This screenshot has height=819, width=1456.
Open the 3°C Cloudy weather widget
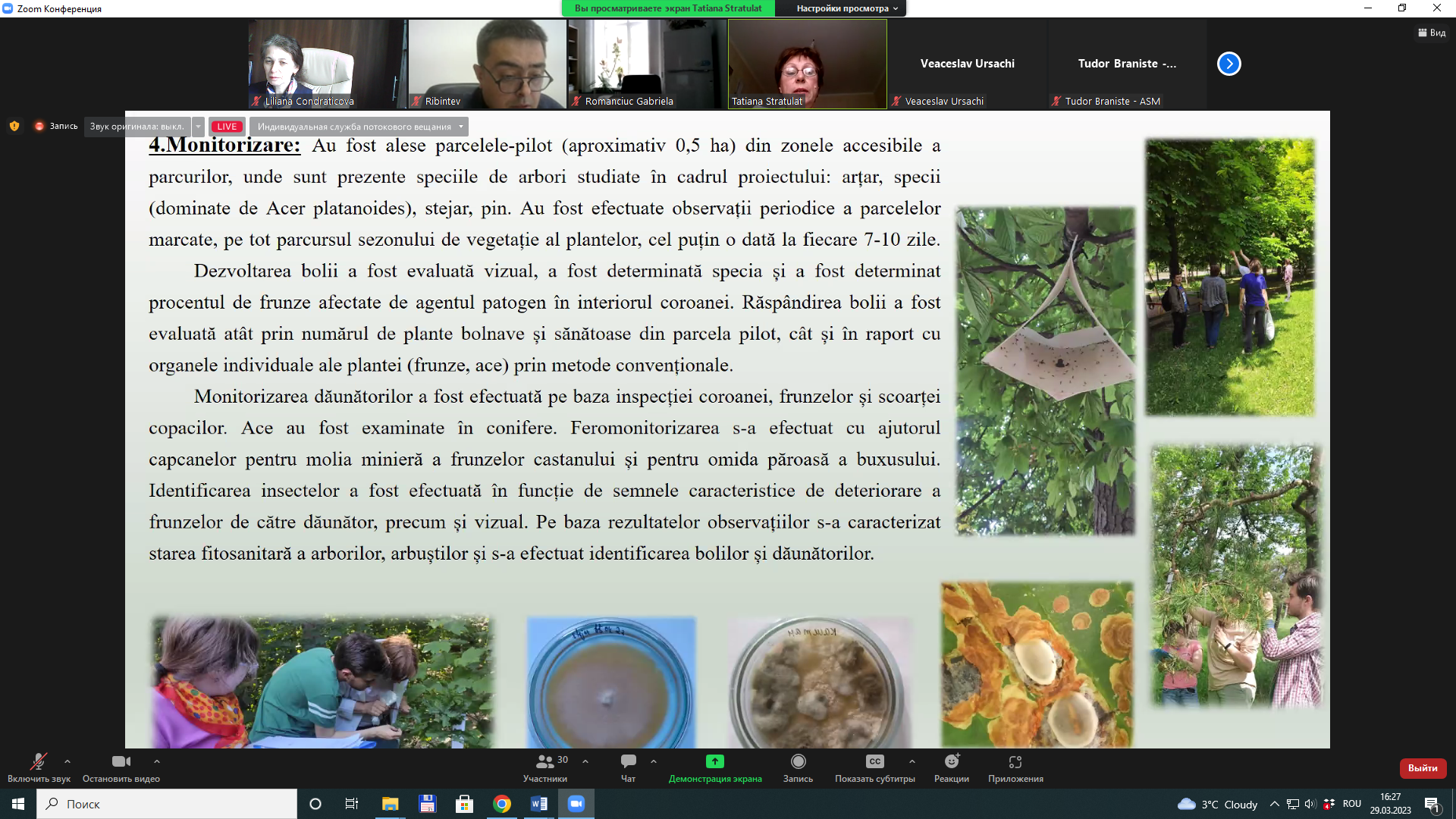click(x=1217, y=804)
